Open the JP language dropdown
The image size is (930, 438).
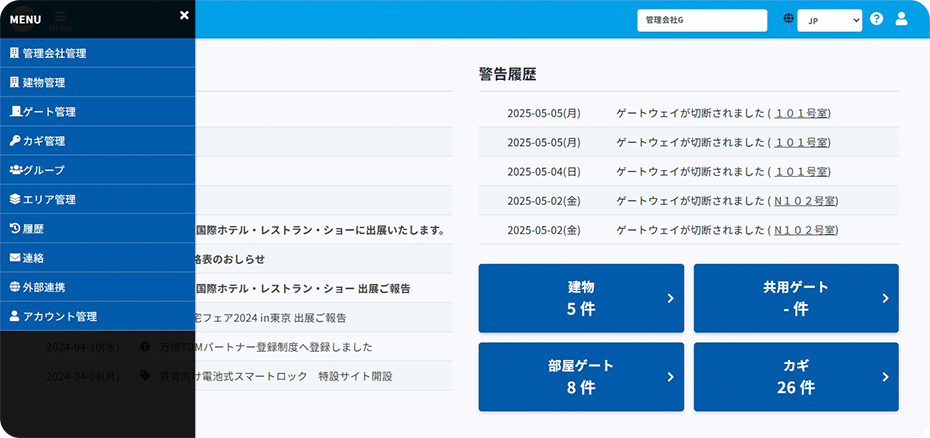pyautogui.click(x=829, y=20)
